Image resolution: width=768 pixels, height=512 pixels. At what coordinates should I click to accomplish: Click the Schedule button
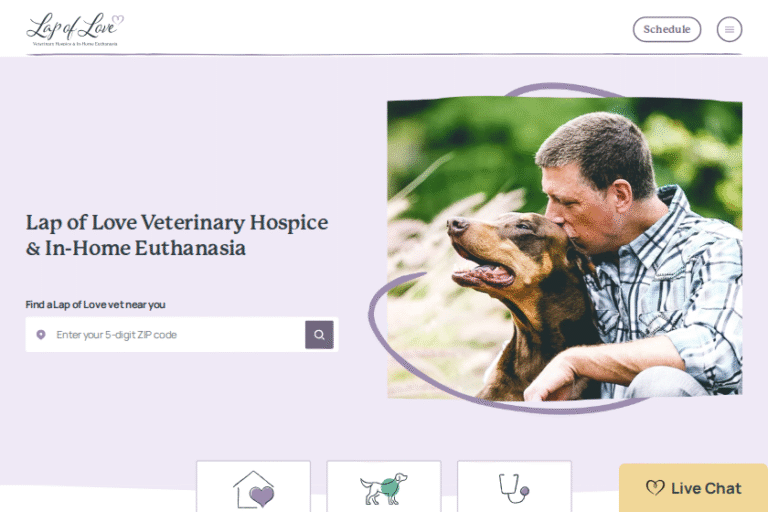(x=667, y=29)
